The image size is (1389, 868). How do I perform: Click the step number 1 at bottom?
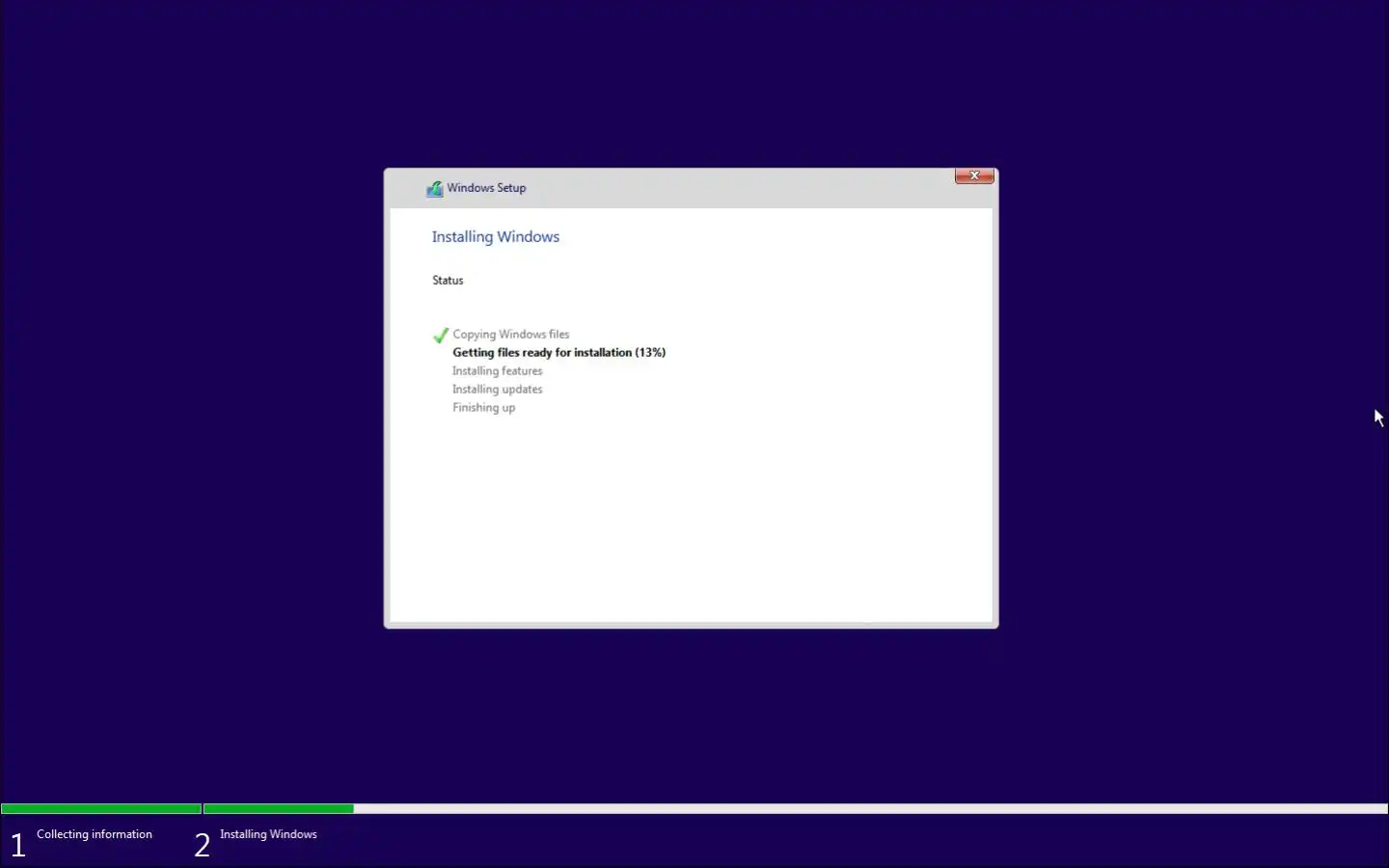point(18,846)
